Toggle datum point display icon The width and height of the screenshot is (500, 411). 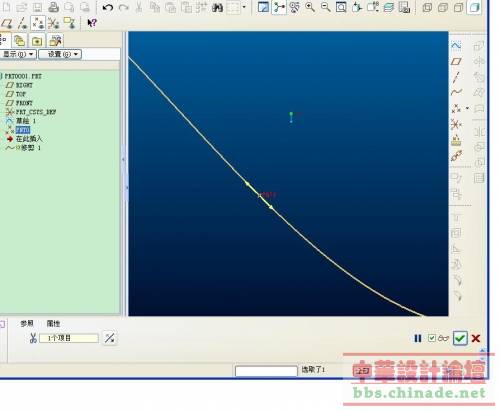(38, 23)
